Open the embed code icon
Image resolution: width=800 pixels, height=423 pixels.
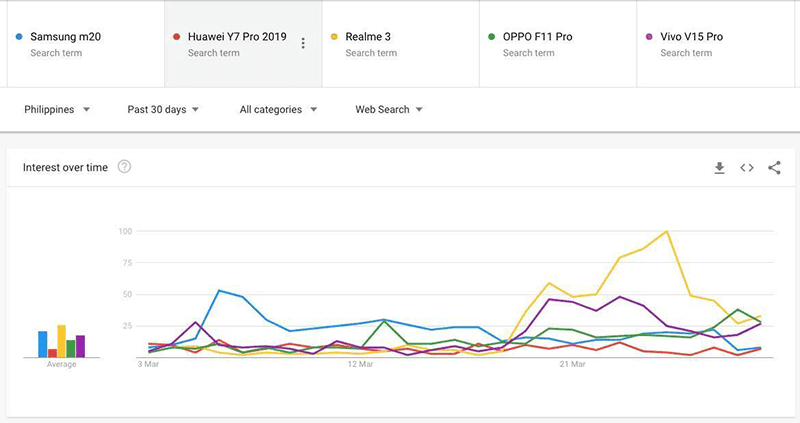(x=747, y=168)
